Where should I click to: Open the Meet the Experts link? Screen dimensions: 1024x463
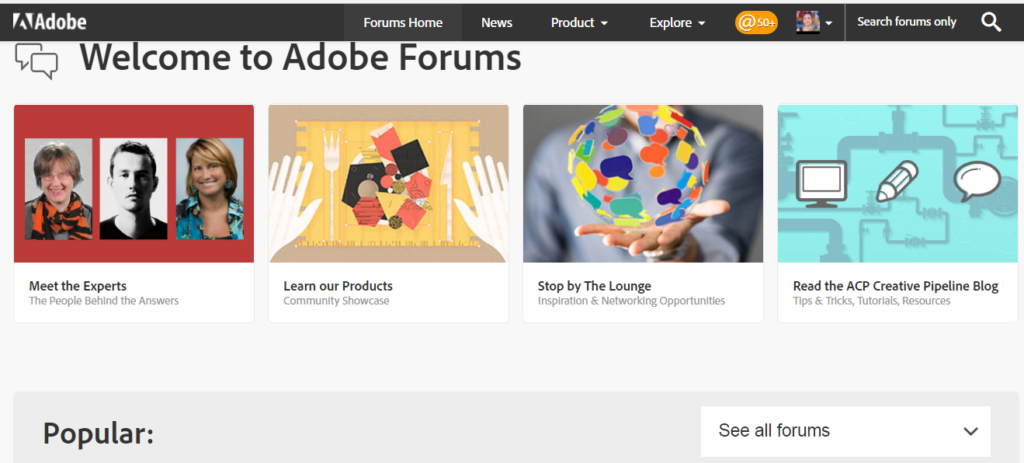click(78, 286)
